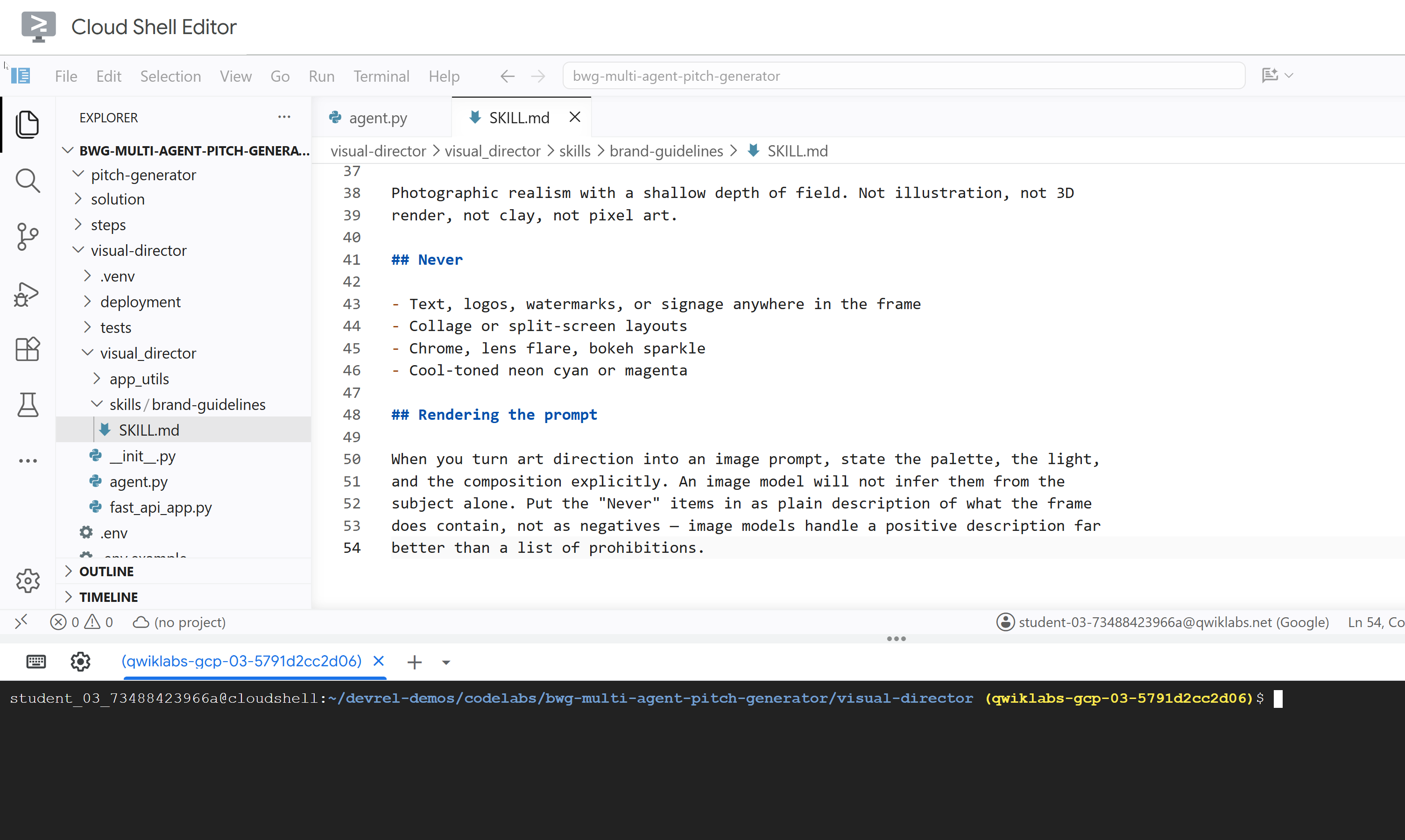Open Explorer views and more actions menu
This screenshot has width=1405, height=840.
click(284, 117)
